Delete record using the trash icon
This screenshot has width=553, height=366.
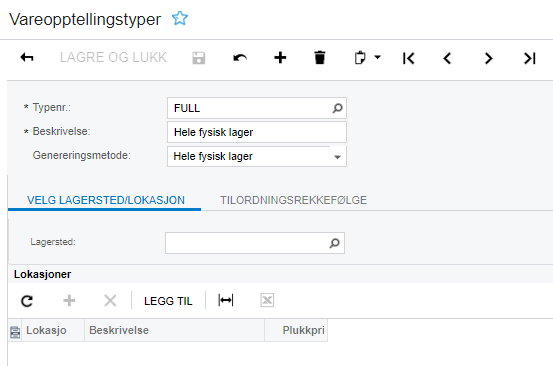320,58
